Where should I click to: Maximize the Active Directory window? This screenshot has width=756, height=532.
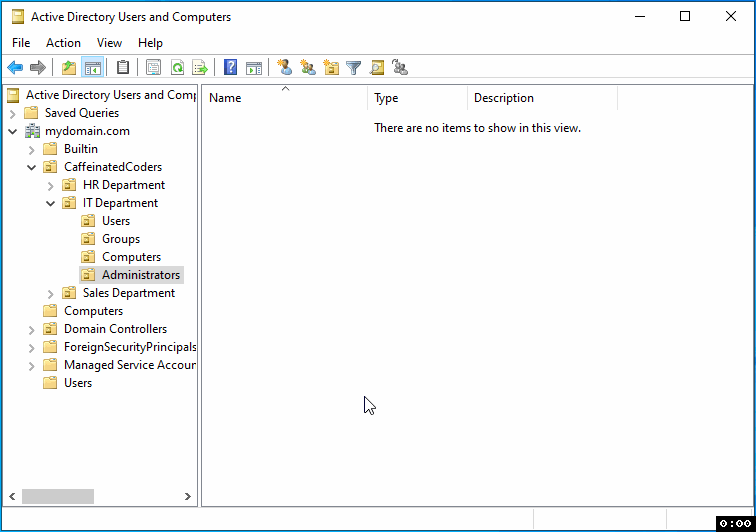point(685,16)
